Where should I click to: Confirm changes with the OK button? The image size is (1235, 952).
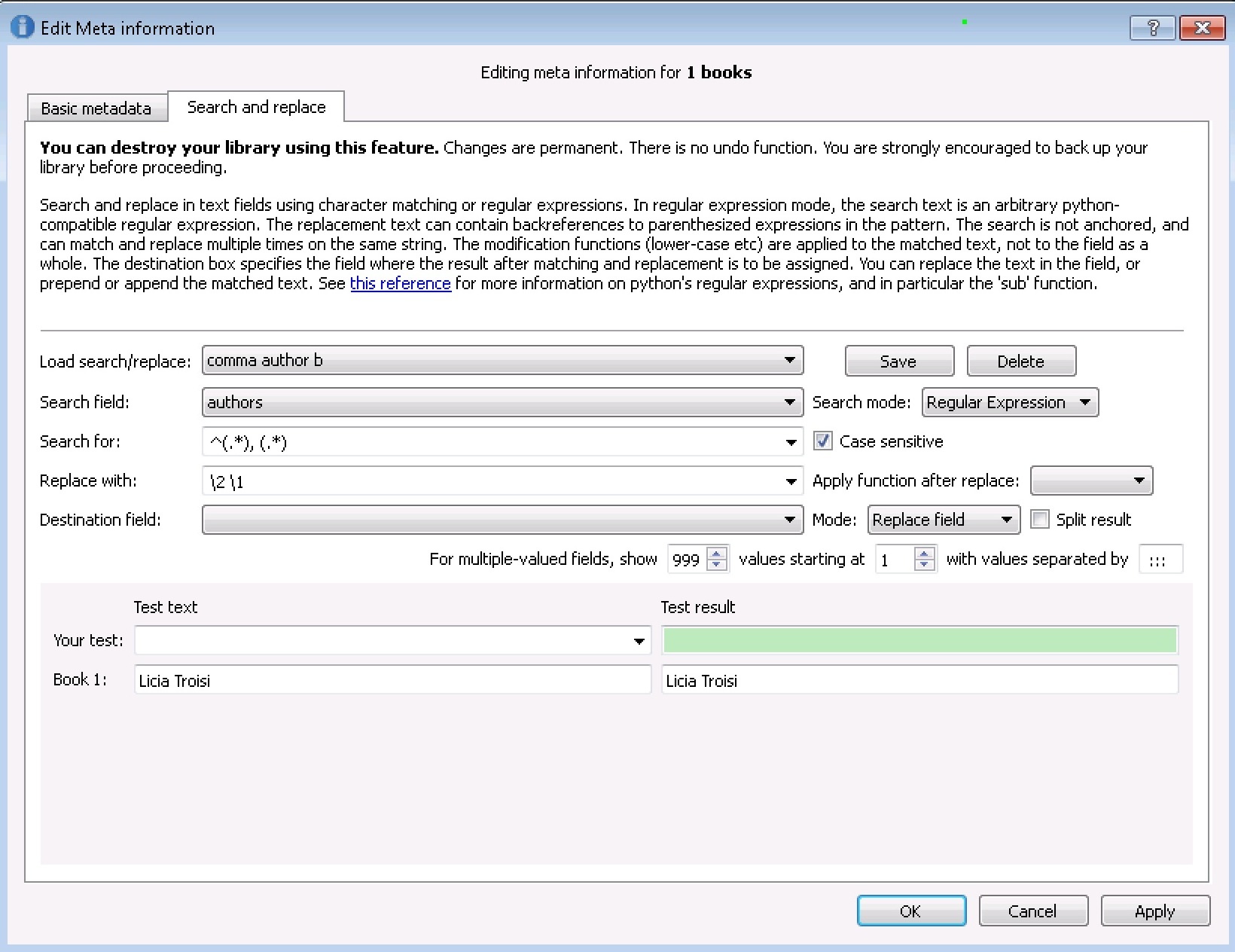click(x=911, y=911)
